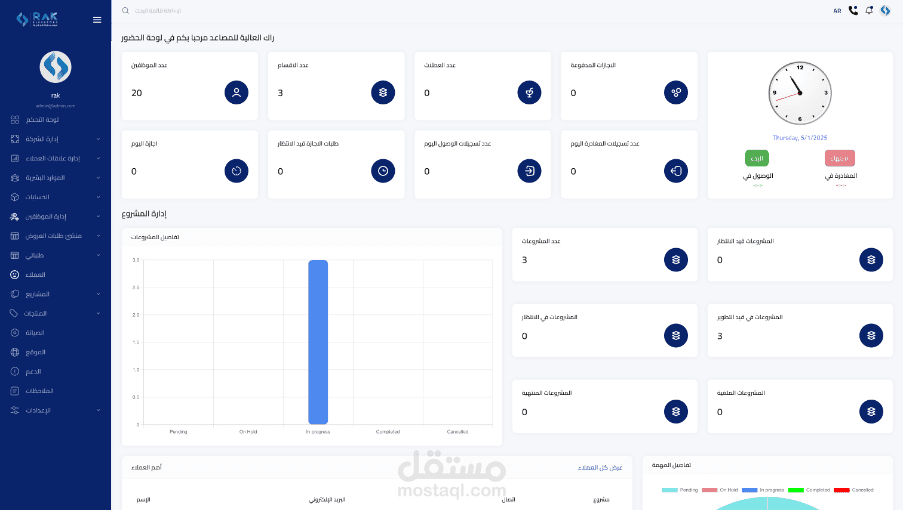
Task: Click the search magnifier icon in top bar
Action: 125,10
